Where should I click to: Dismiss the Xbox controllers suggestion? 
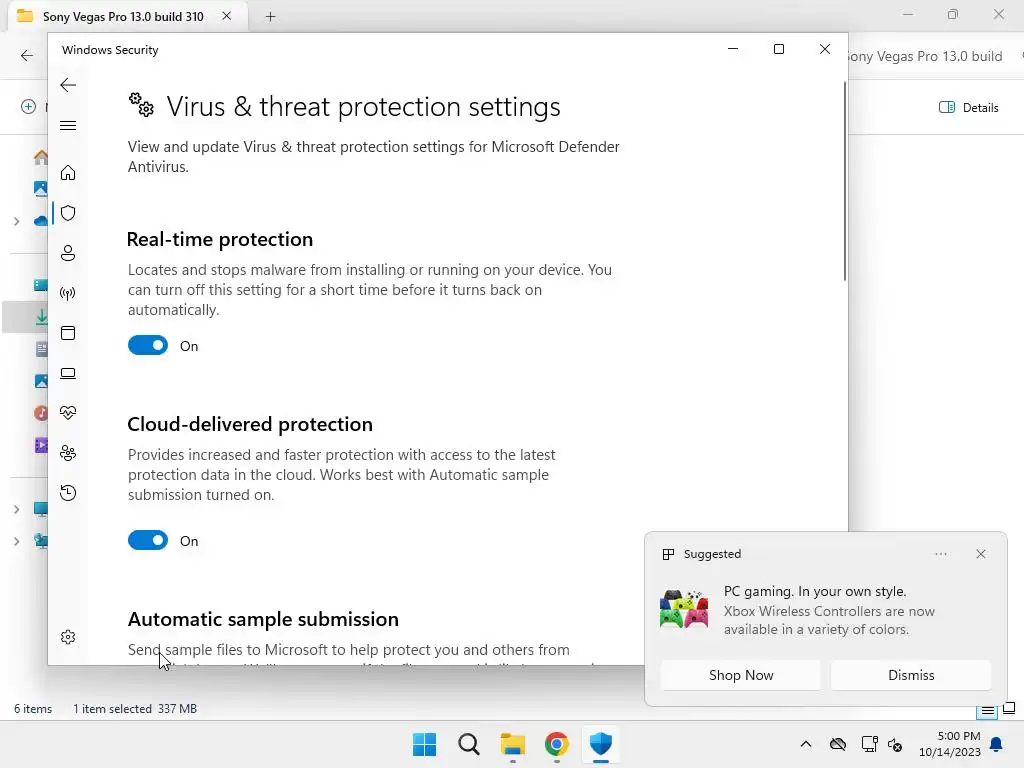pyautogui.click(x=911, y=675)
